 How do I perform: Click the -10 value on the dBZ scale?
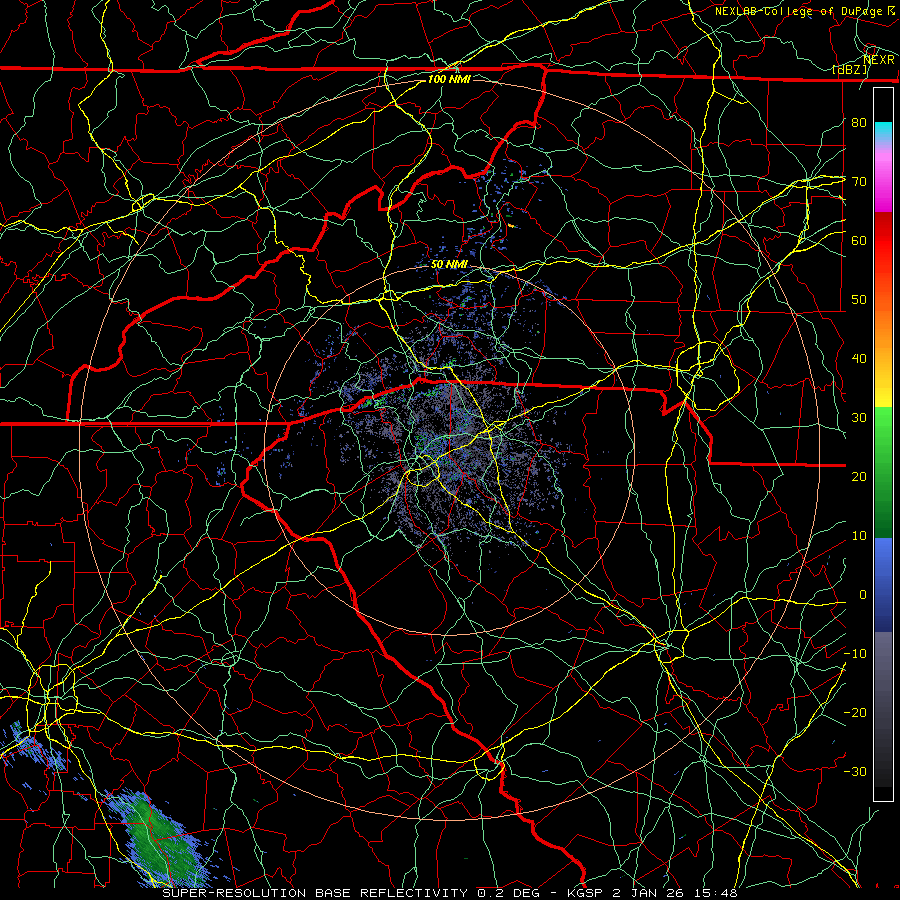tap(855, 653)
